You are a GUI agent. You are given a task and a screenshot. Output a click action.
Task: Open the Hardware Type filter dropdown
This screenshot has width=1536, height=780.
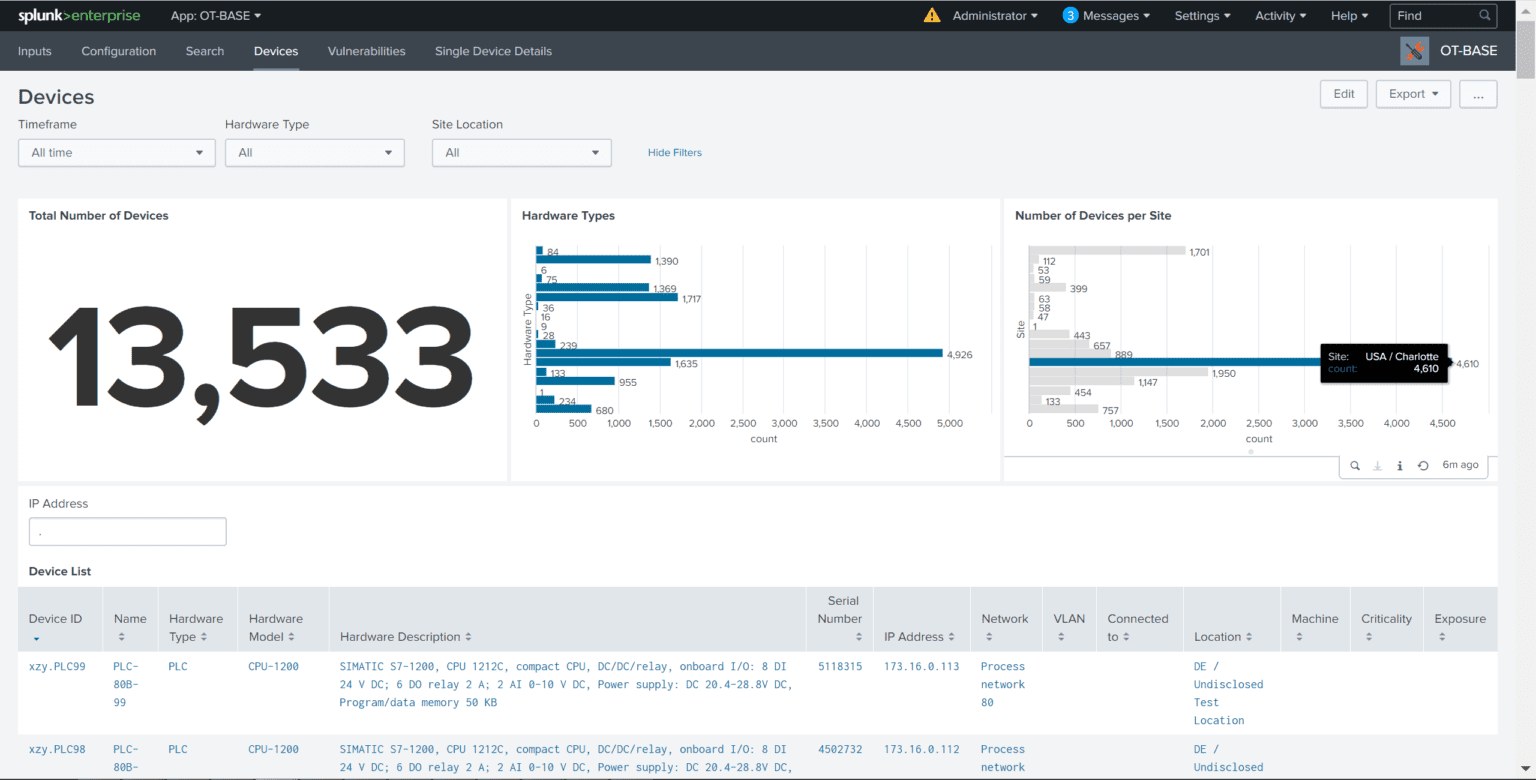pos(315,153)
